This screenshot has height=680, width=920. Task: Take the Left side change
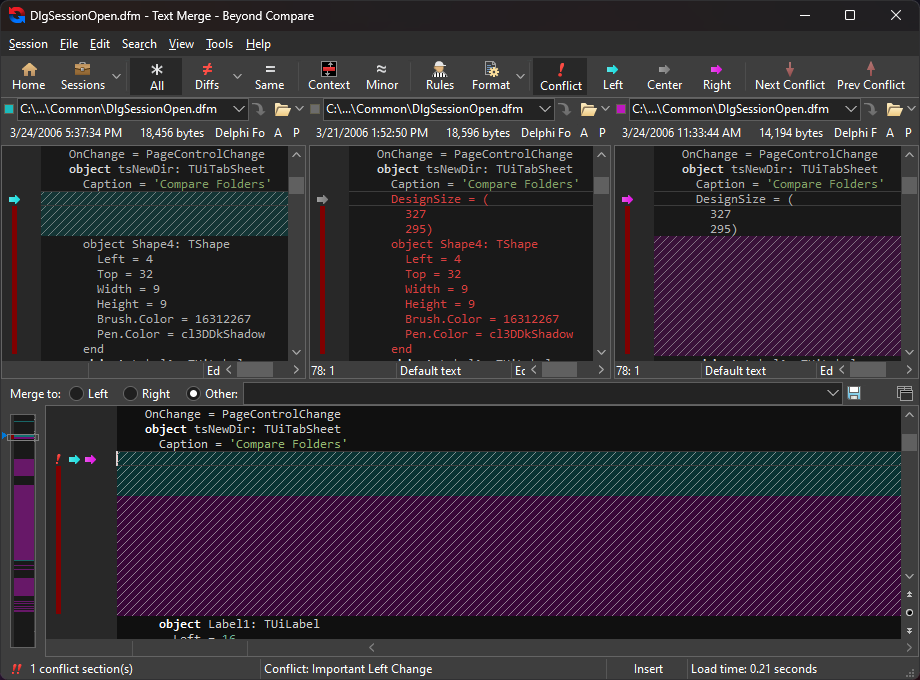612,76
